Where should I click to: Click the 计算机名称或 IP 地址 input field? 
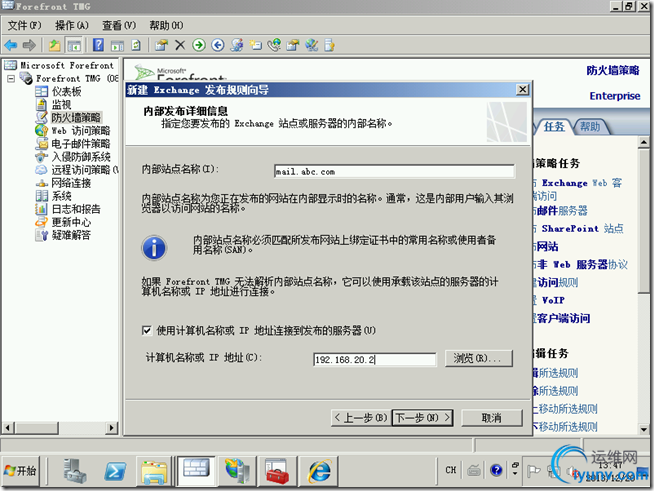375,360
